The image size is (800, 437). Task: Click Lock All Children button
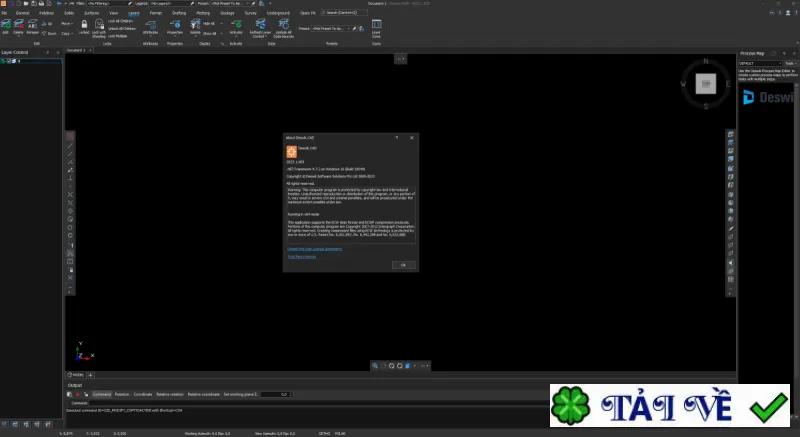click(x=121, y=21)
